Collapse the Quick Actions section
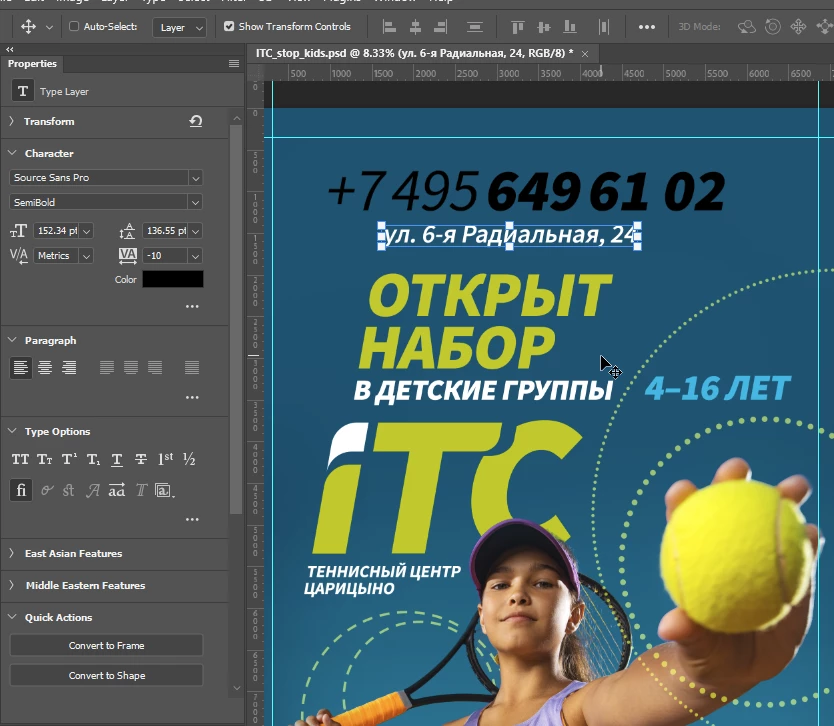Screen dimensions: 834x726 [x=12, y=617]
